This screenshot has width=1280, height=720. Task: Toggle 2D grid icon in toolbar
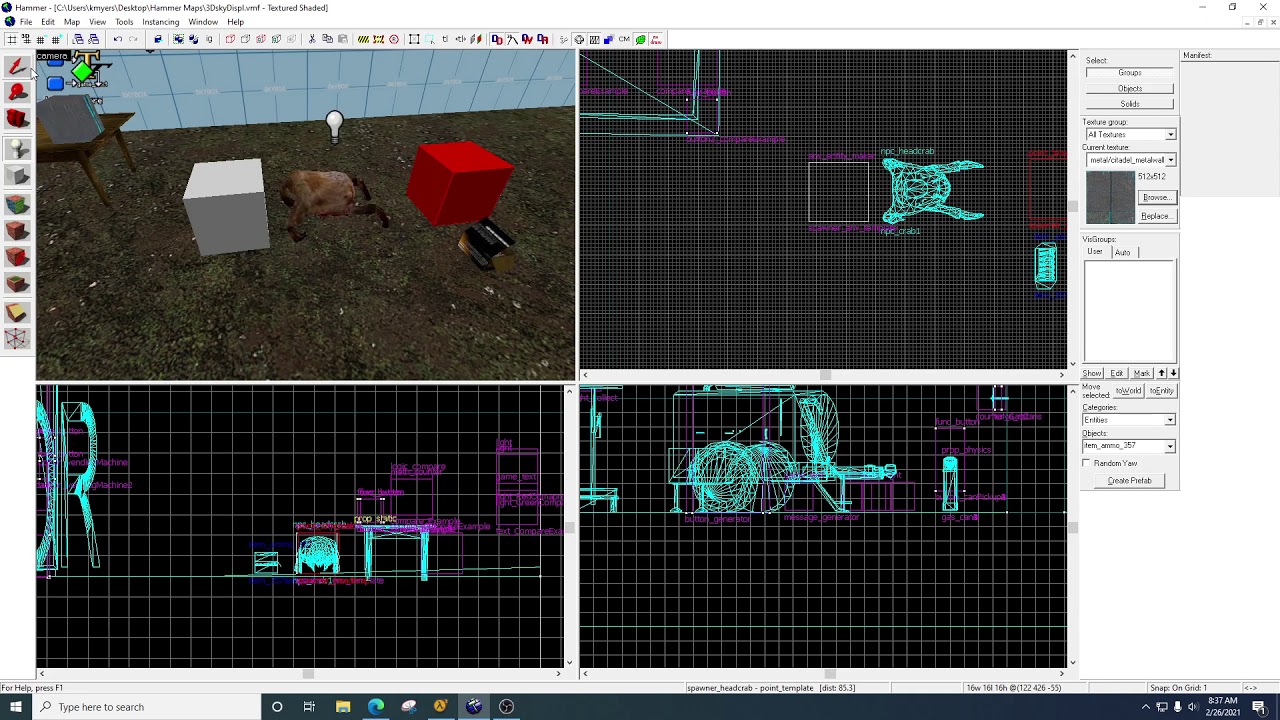coord(11,39)
